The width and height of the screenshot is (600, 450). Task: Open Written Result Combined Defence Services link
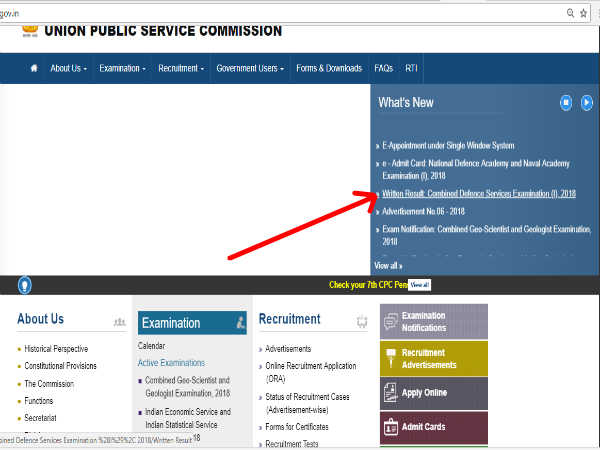pyautogui.click(x=479, y=194)
